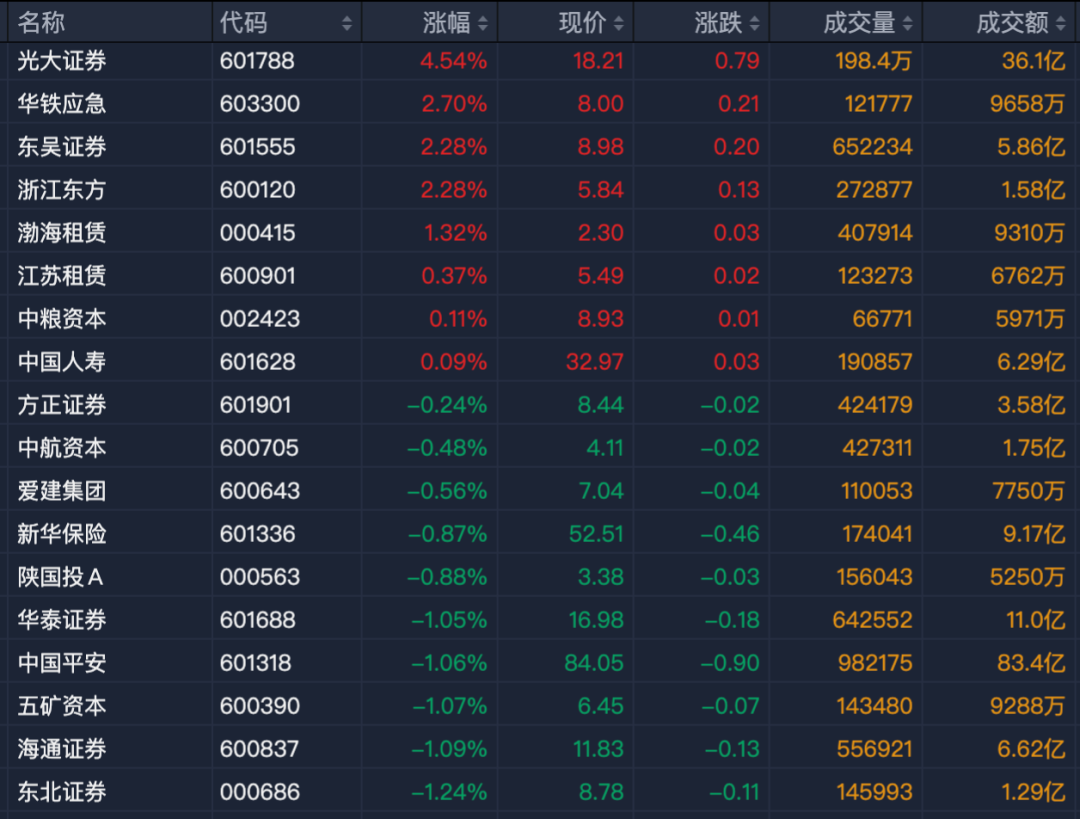Open stock 新华保险
The height and width of the screenshot is (819, 1080).
[x=62, y=534]
